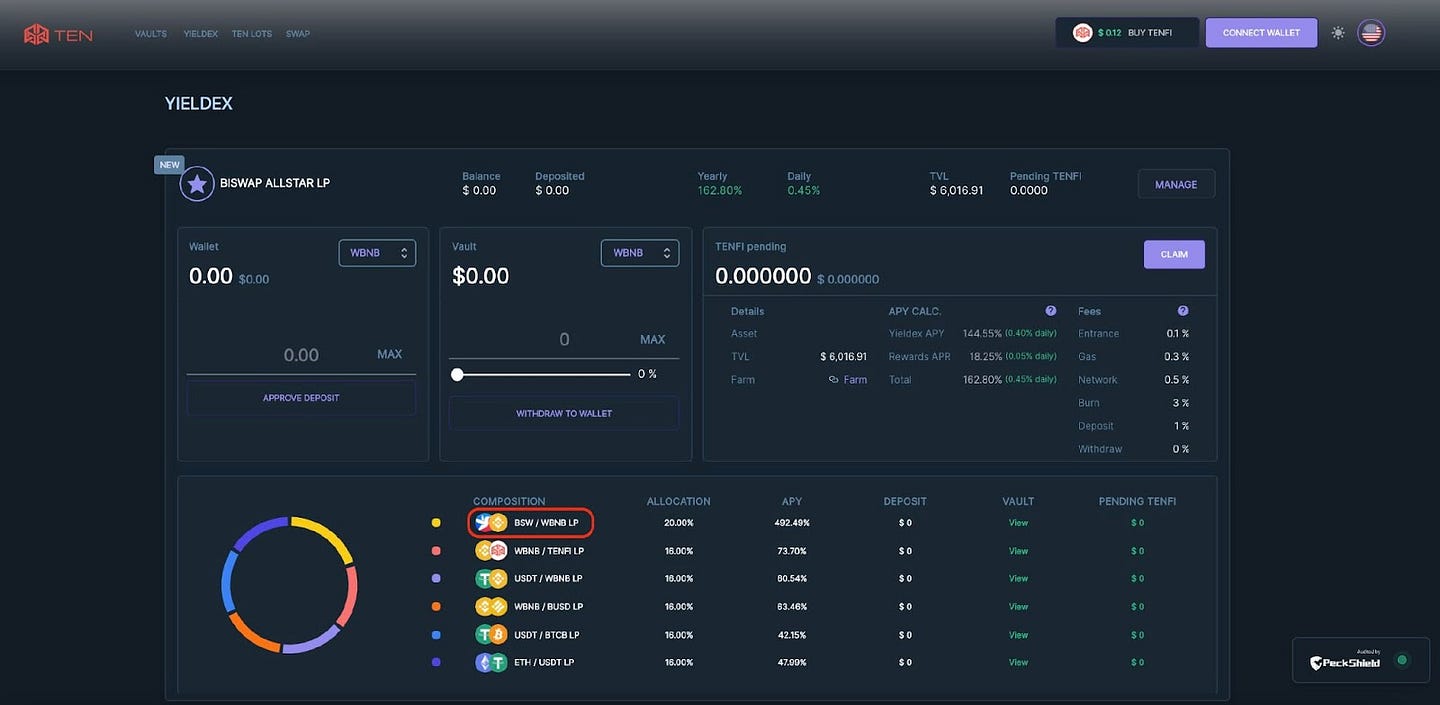Click the BSW / WBNB LP token pair icon
Viewport: 1440px width, 705px height.
pyautogui.click(x=491, y=523)
